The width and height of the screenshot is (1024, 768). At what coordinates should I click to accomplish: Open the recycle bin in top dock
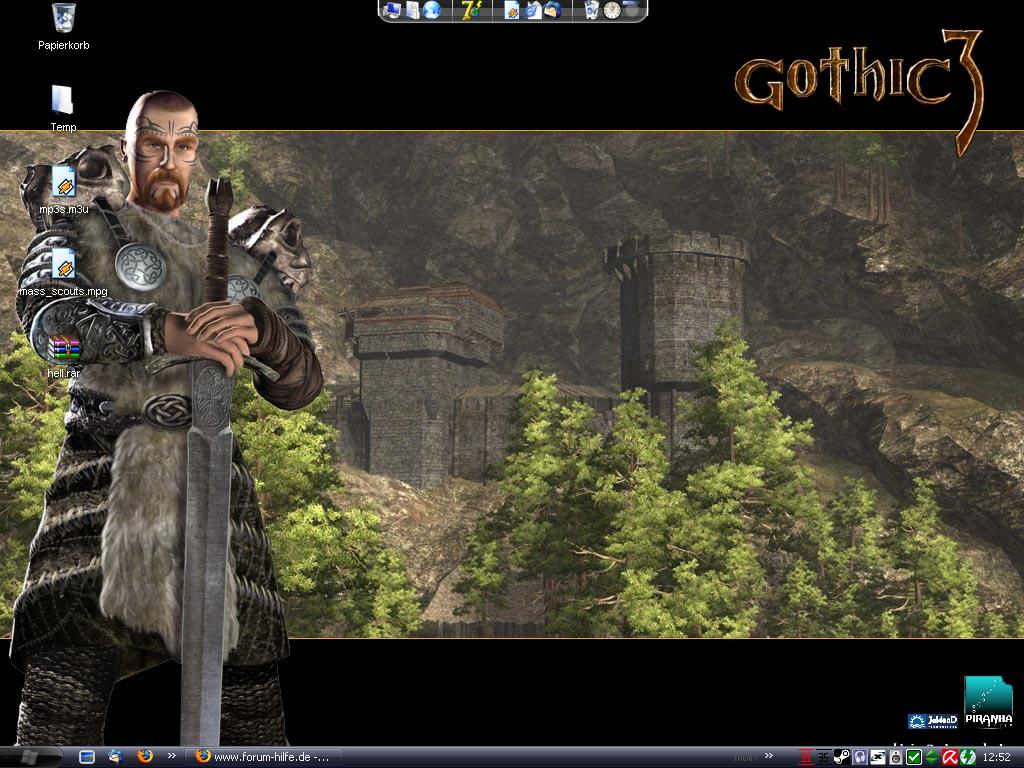pyautogui.click(x=591, y=10)
